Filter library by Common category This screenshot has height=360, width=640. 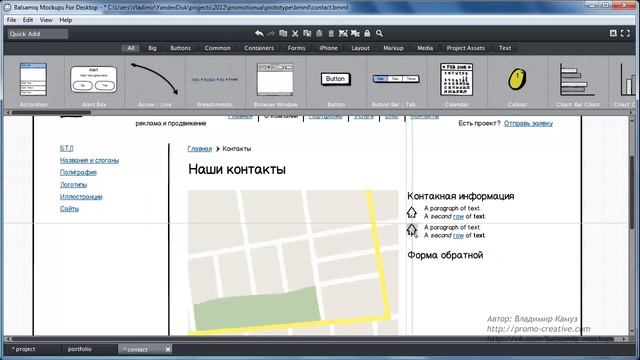point(218,48)
